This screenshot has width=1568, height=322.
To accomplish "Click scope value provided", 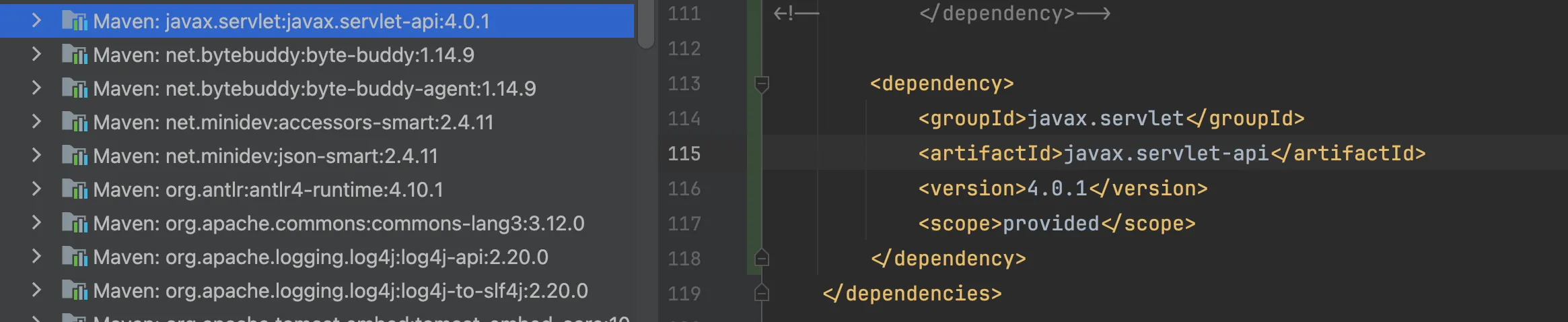I will point(1050,224).
